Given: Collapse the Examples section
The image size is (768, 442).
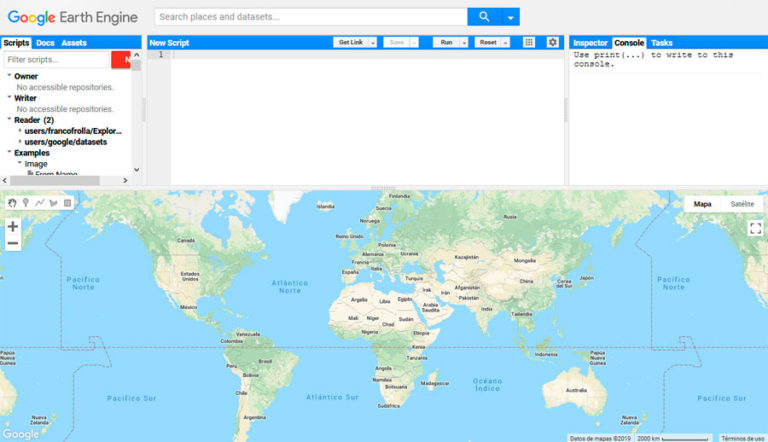Looking at the screenshot, I should [9, 152].
